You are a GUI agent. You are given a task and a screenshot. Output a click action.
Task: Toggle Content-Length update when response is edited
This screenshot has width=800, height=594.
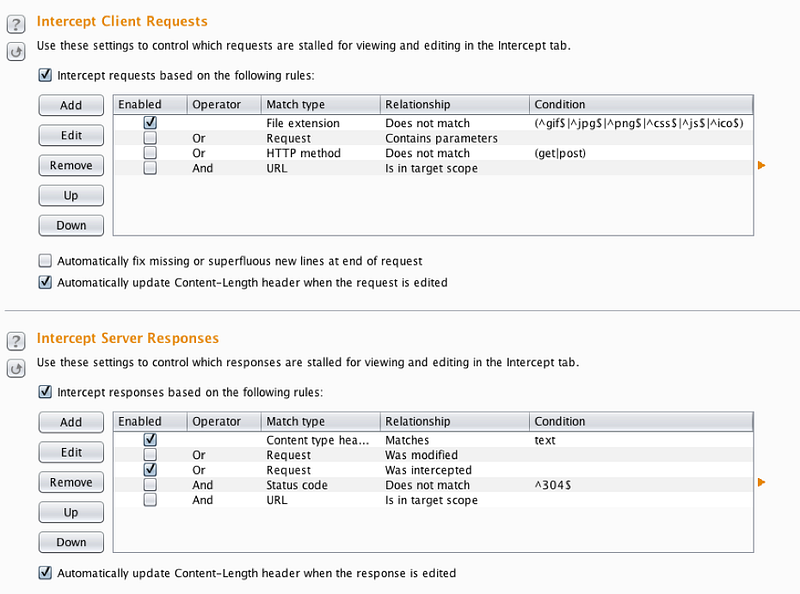[45, 573]
